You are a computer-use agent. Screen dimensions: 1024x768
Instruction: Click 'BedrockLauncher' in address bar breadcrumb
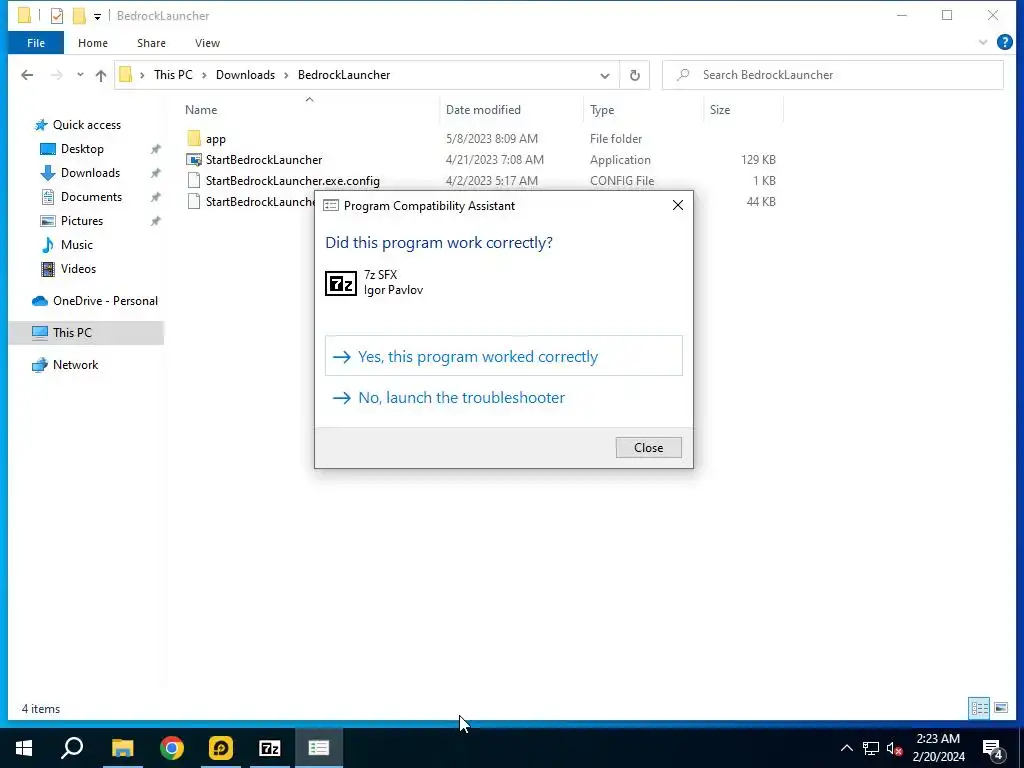(344, 74)
